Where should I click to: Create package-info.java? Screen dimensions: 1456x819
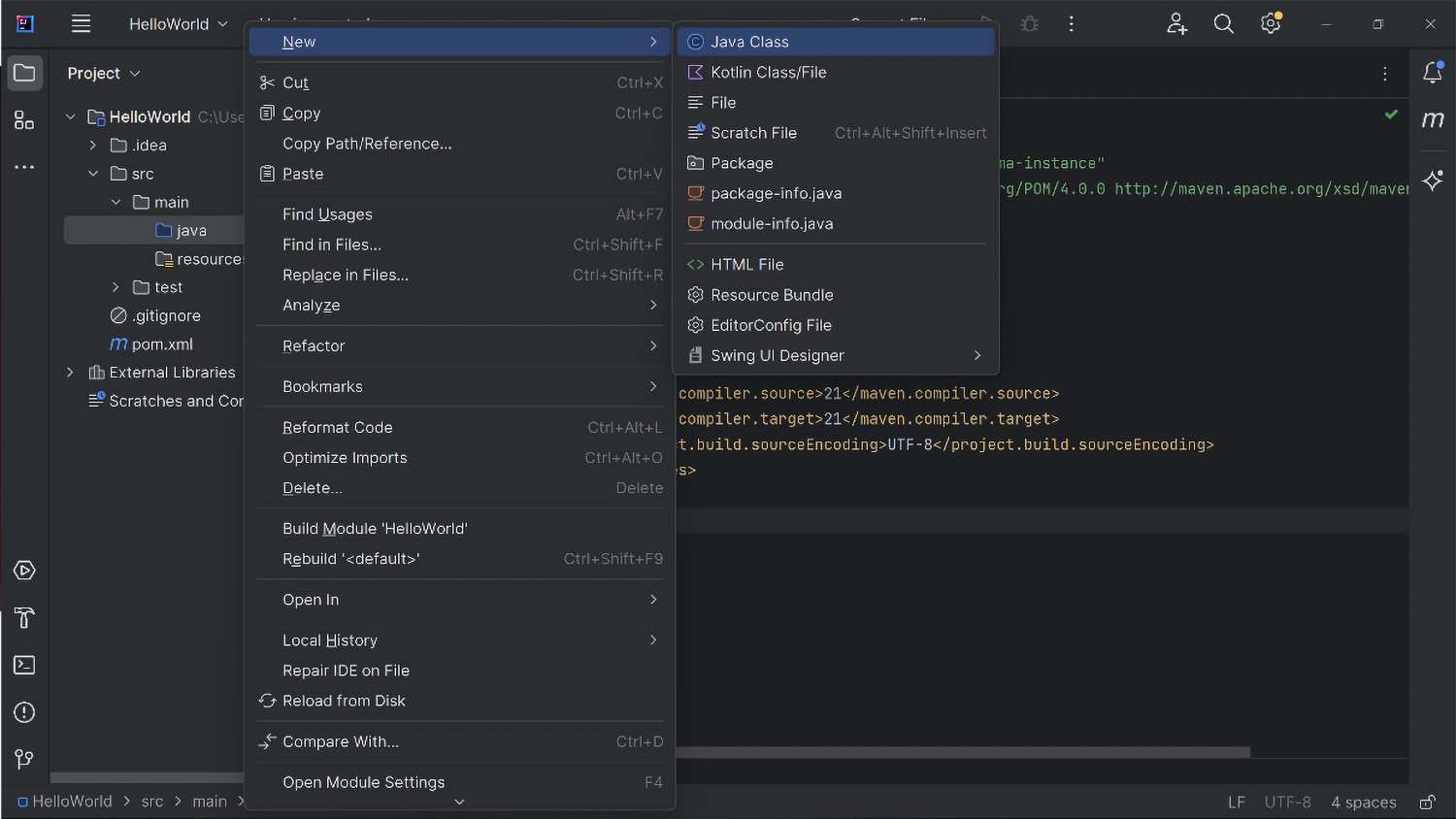point(836,194)
